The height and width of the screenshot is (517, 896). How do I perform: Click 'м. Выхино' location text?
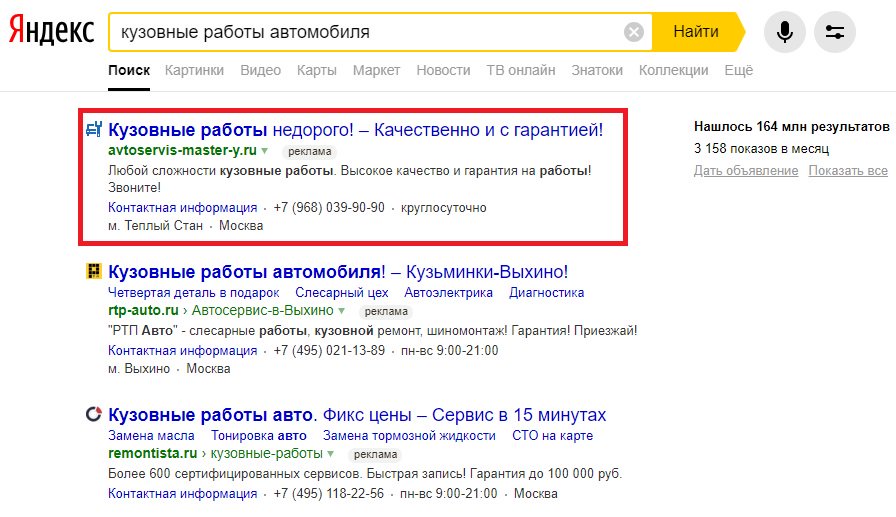pos(139,368)
